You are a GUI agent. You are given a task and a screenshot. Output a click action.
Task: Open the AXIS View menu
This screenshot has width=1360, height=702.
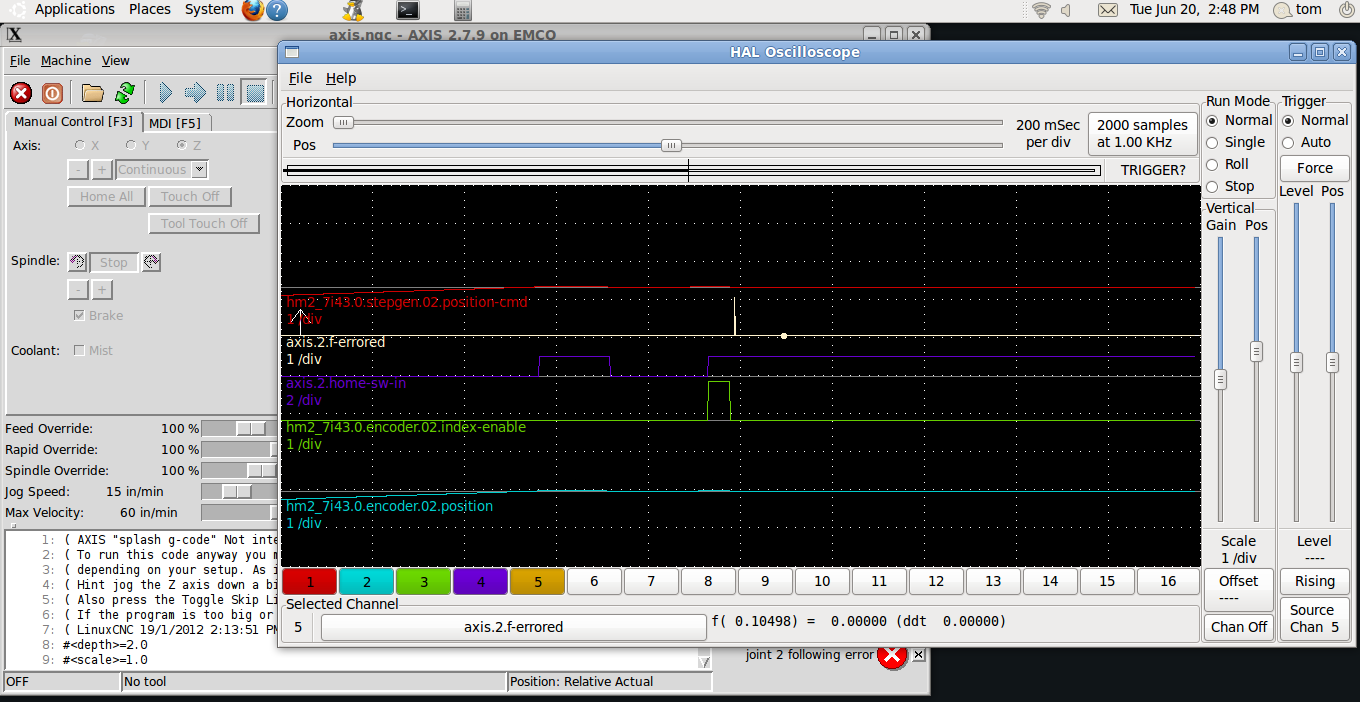pos(116,61)
